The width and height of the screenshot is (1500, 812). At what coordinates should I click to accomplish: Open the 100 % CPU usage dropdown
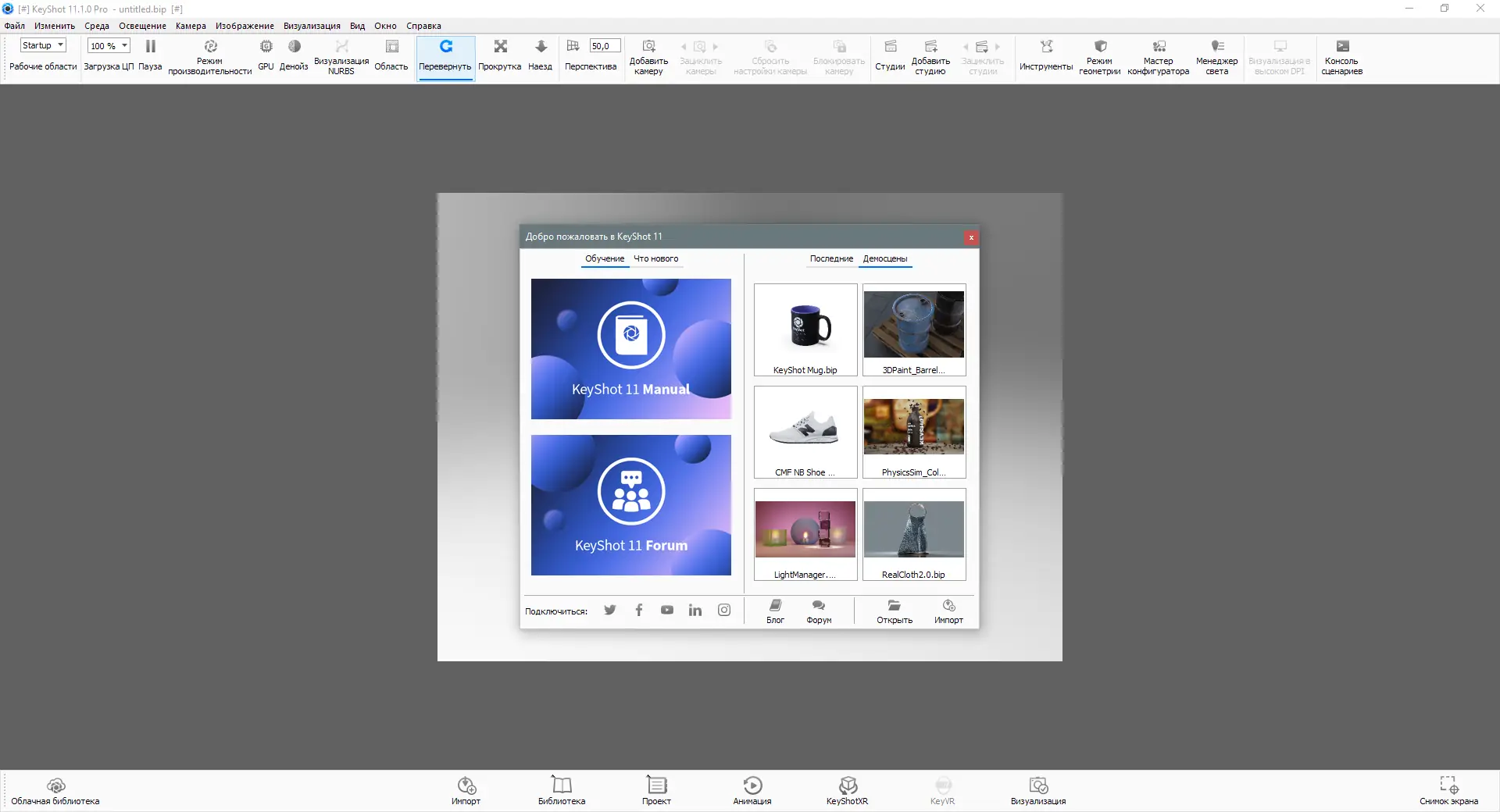(x=109, y=46)
